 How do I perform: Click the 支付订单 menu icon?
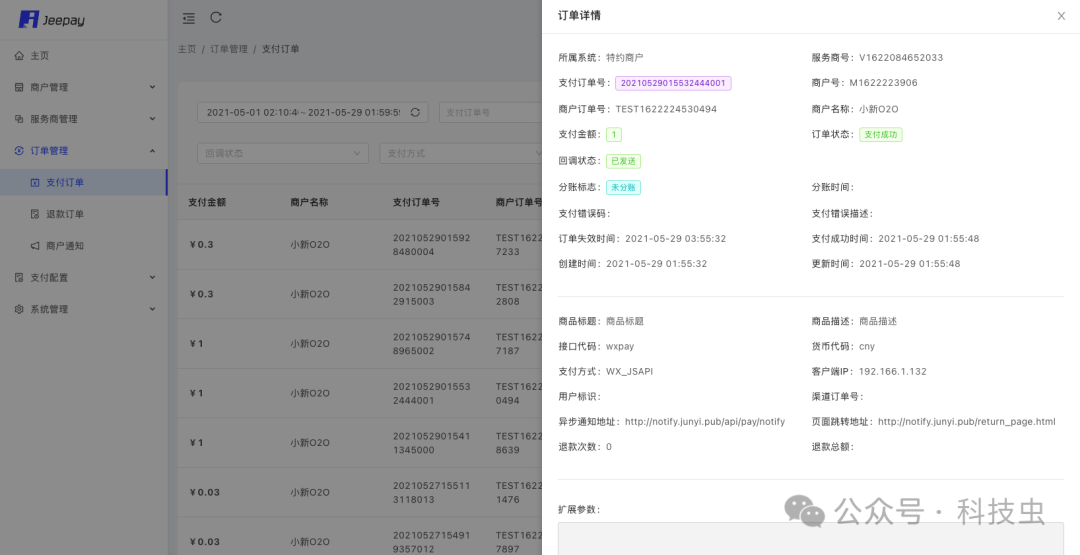pos(35,182)
